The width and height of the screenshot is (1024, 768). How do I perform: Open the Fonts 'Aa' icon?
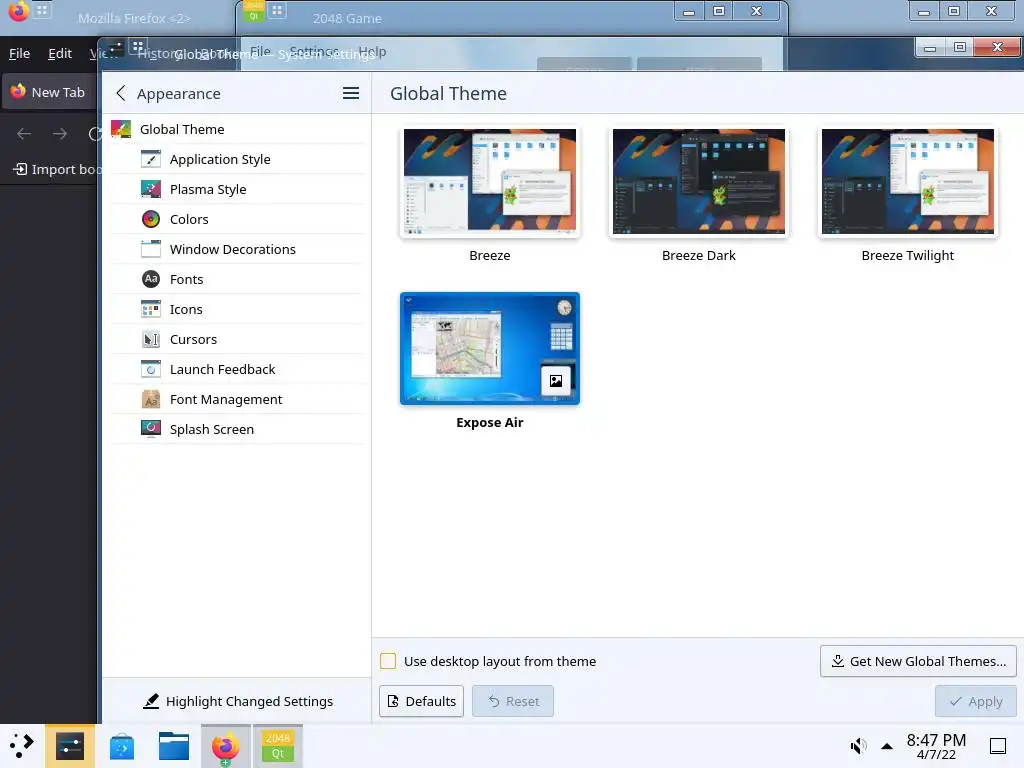151,280
